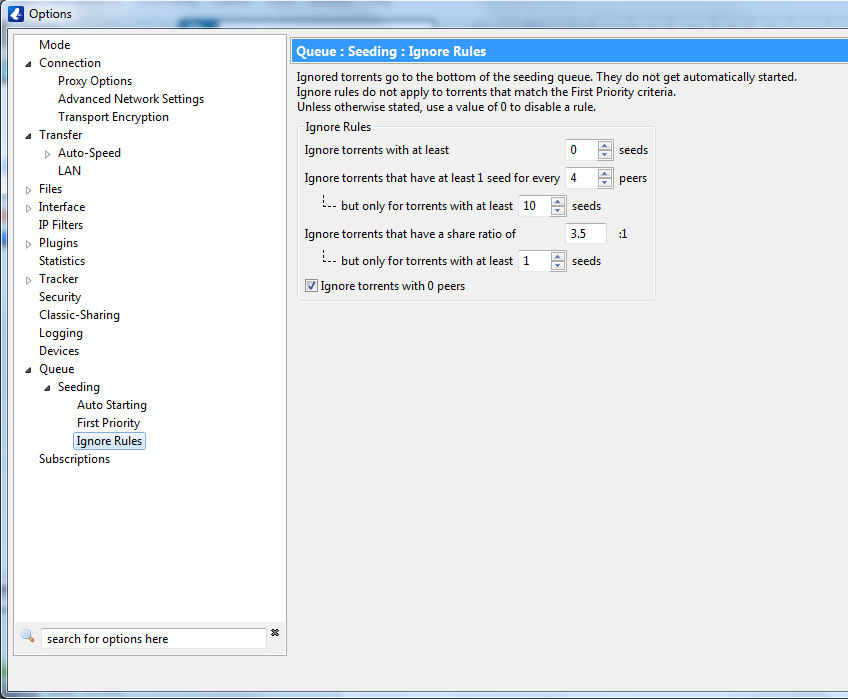Open First Priority settings
The height and width of the screenshot is (699, 848).
[109, 423]
